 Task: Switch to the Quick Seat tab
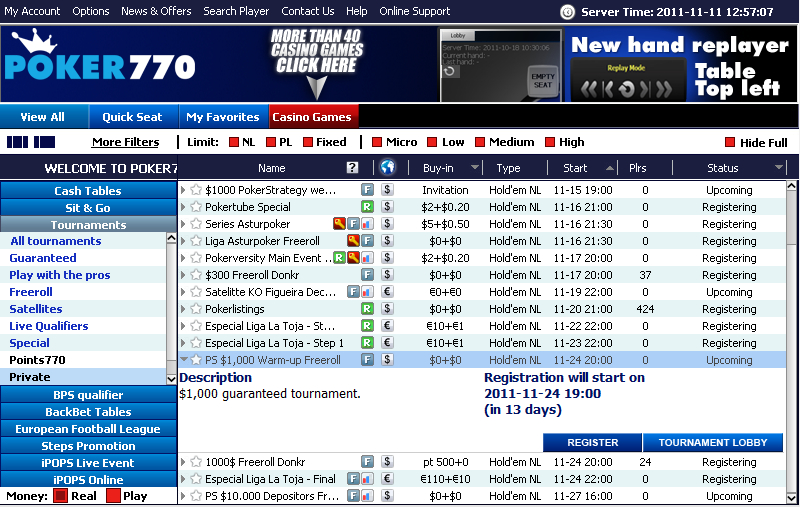point(134,117)
